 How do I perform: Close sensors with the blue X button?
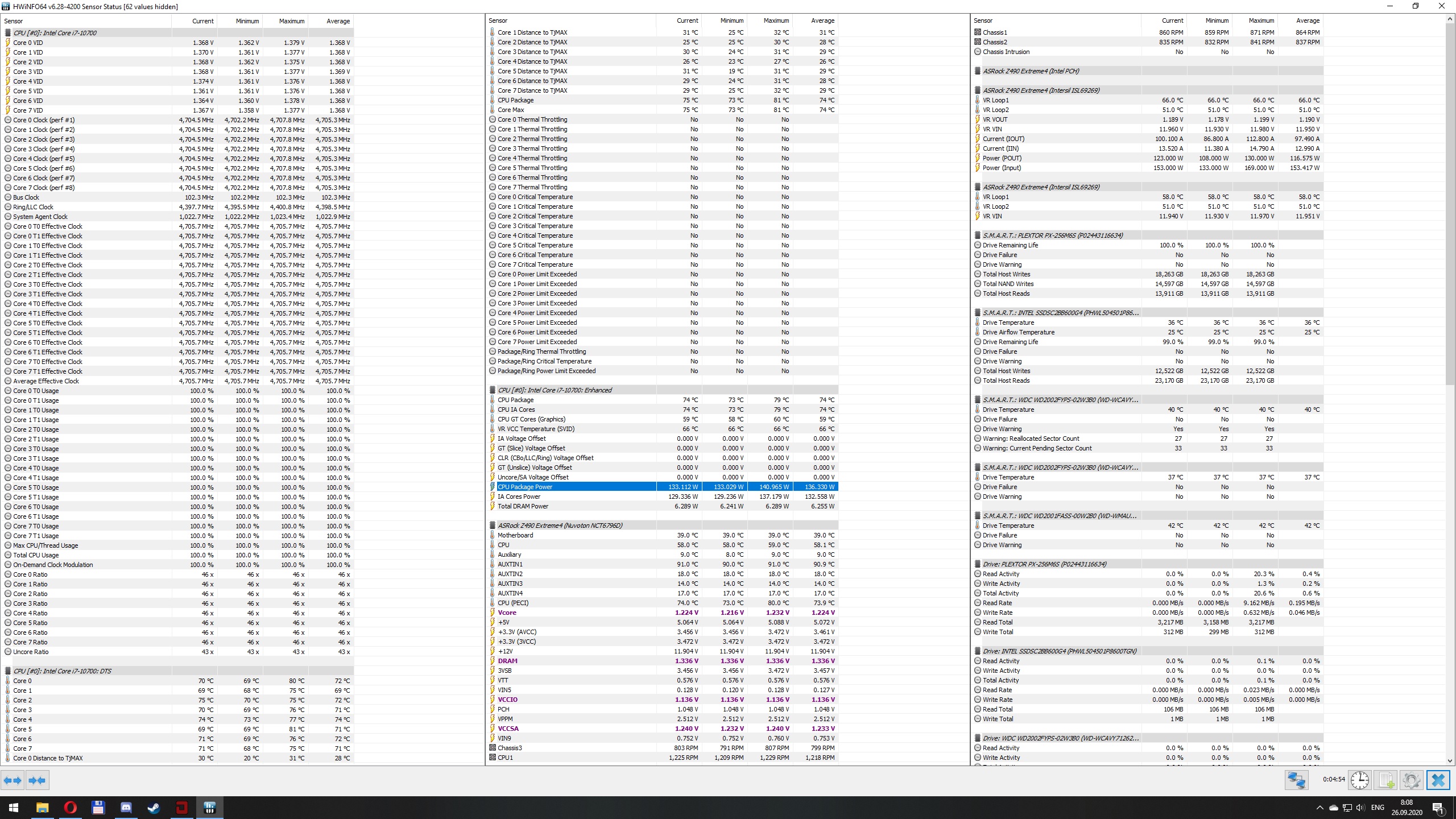1438,780
